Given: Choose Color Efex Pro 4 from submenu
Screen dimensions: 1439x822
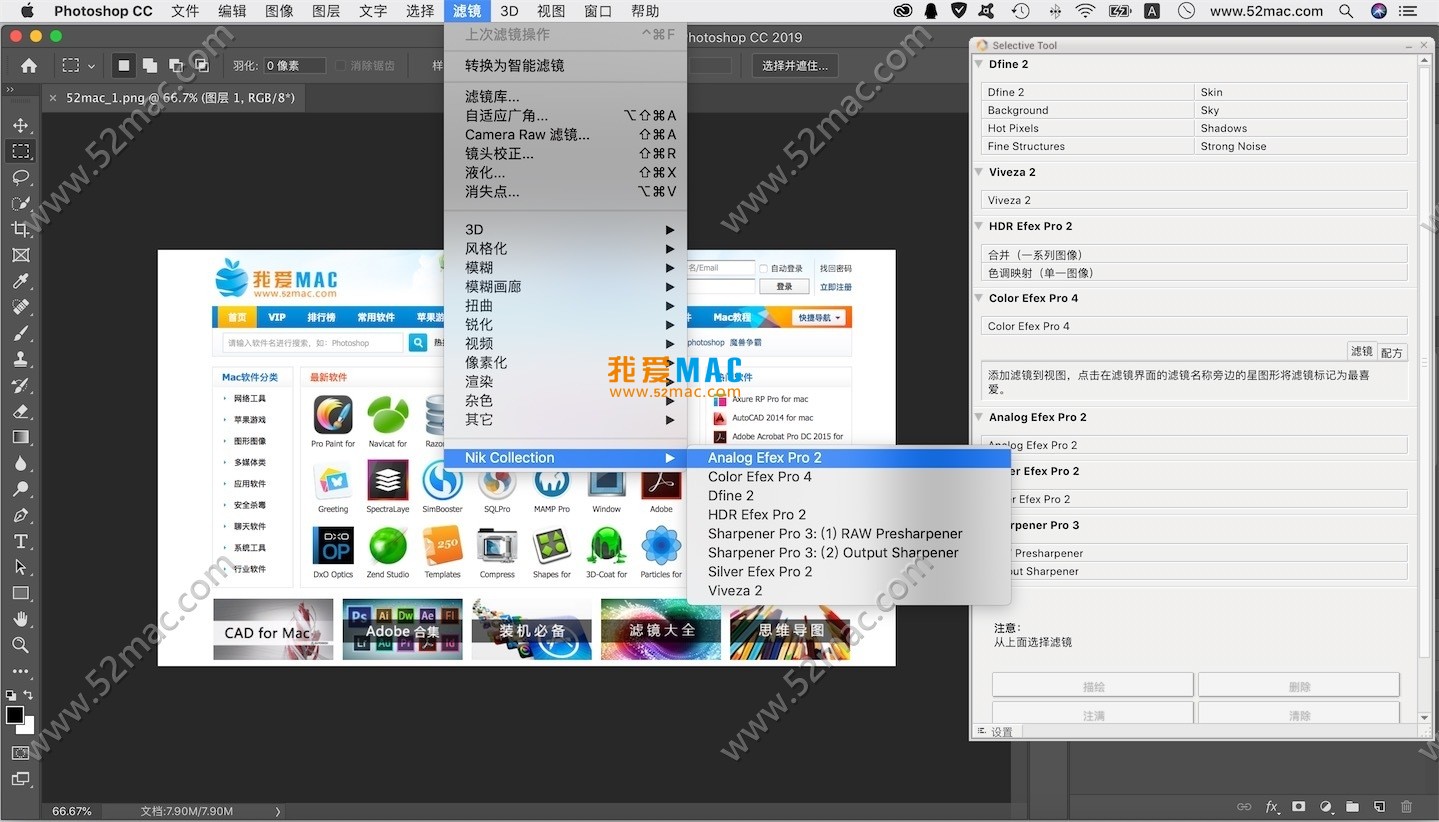Looking at the screenshot, I should tap(849, 477).
